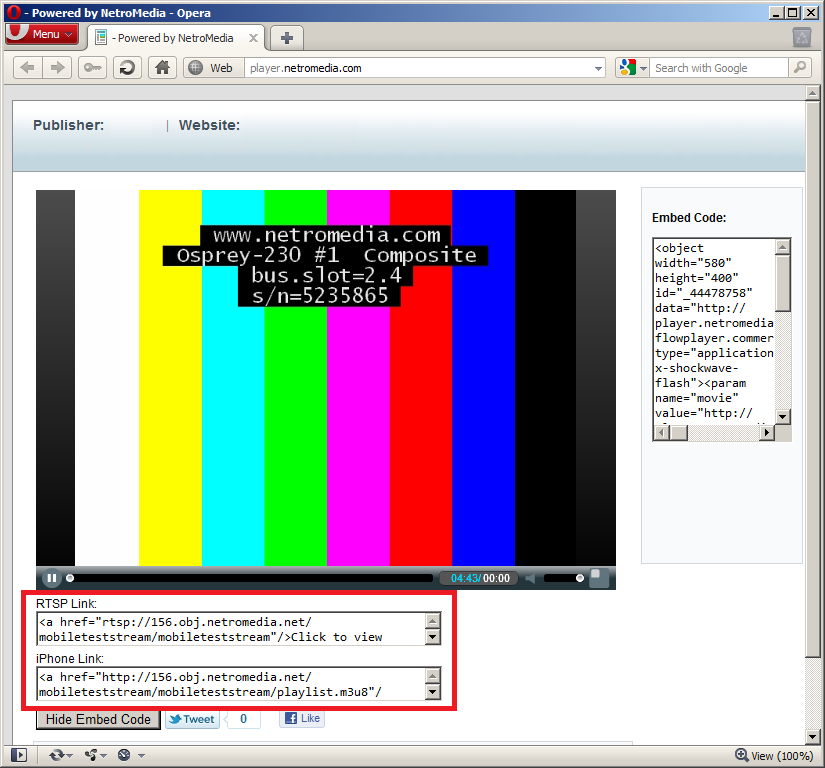Open the password manager key button

click(x=93, y=68)
